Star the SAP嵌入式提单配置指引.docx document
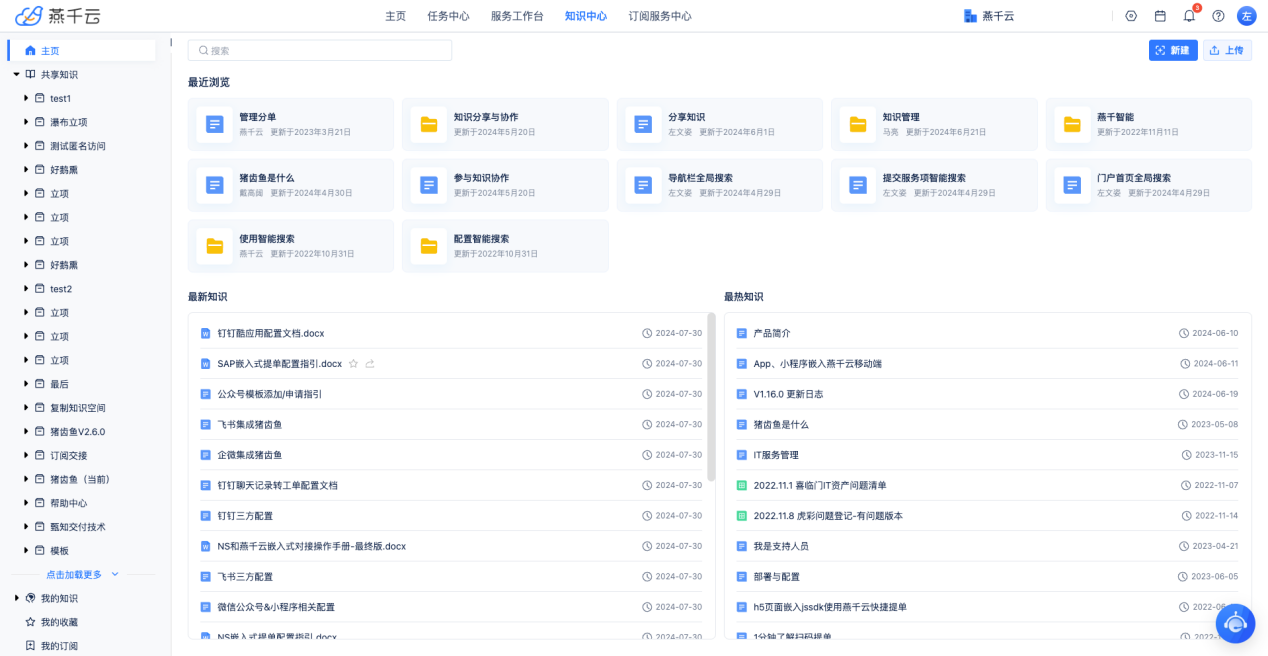 tap(353, 364)
